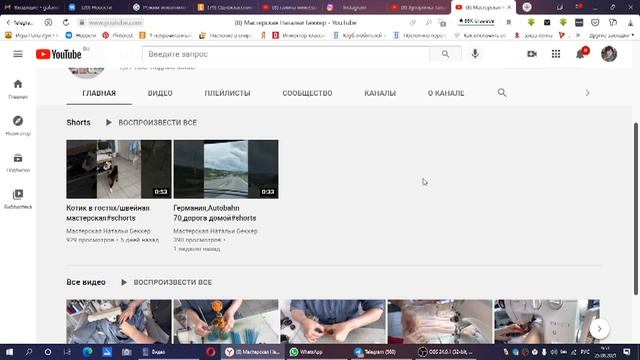Open Microsoft Edge from taskbar
This screenshot has height=360, width=640.
[87, 352]
